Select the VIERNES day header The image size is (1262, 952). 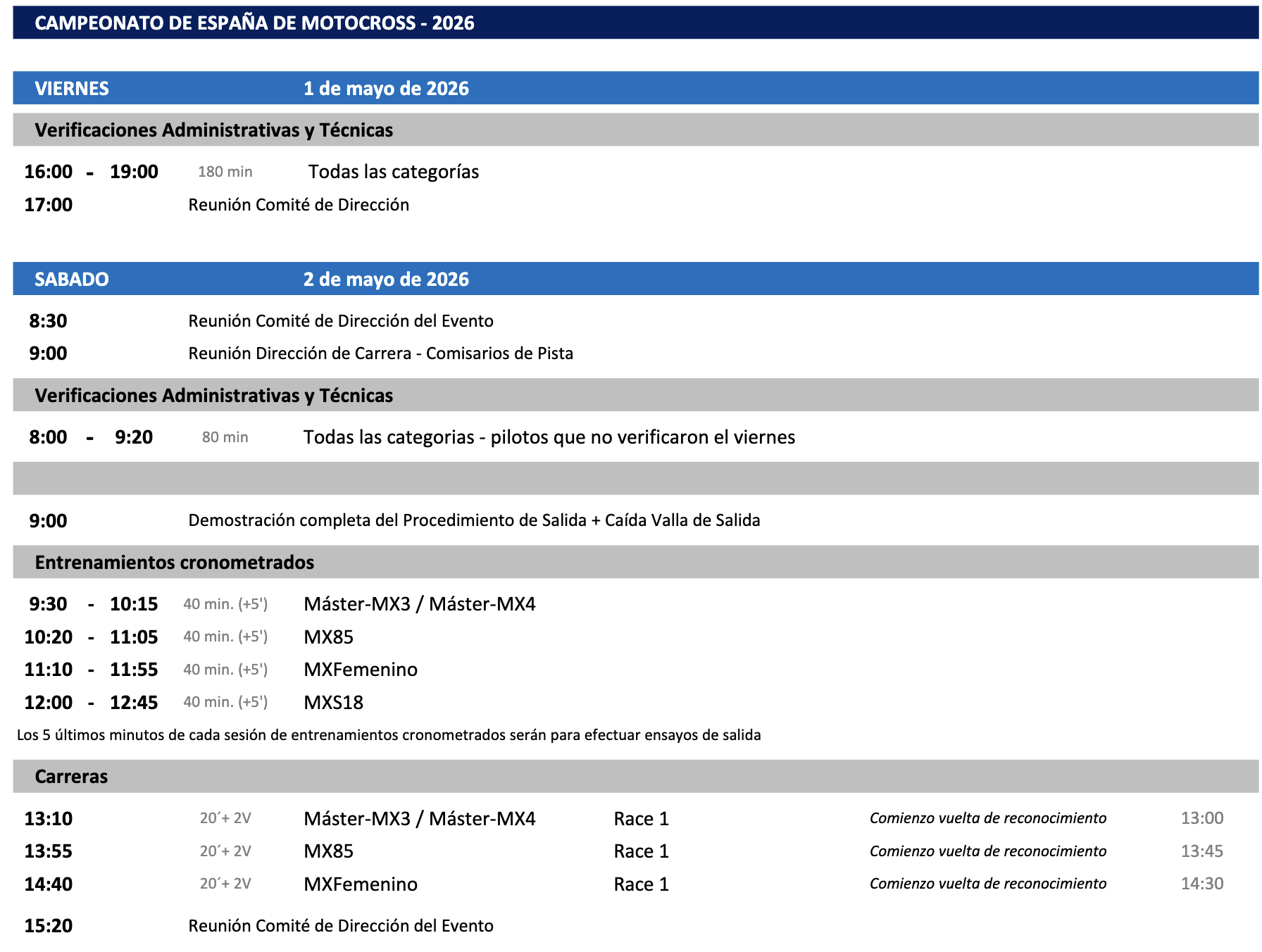(72, 89)
